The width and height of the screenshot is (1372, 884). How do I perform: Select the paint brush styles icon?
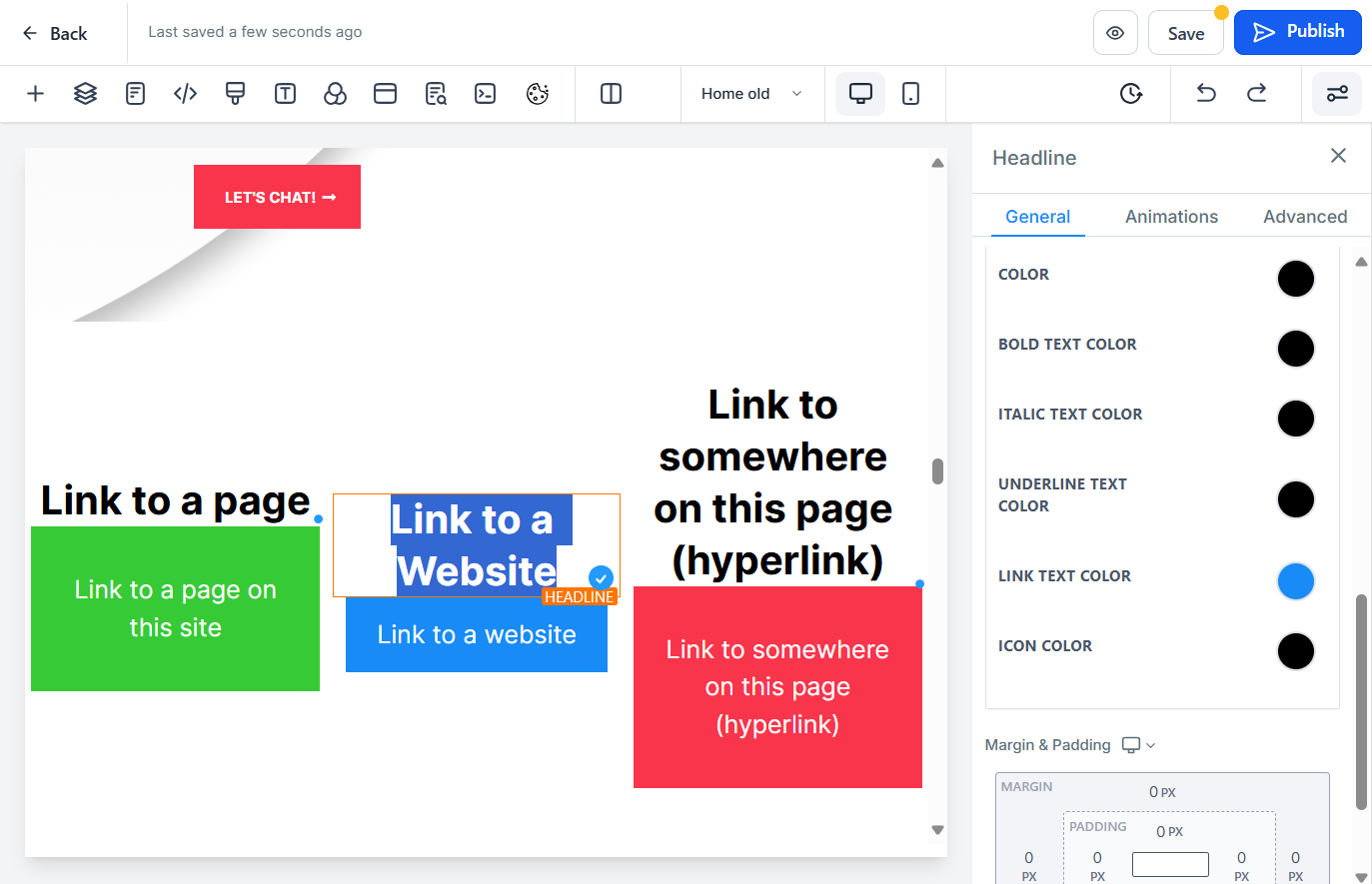tap(235, 94)
